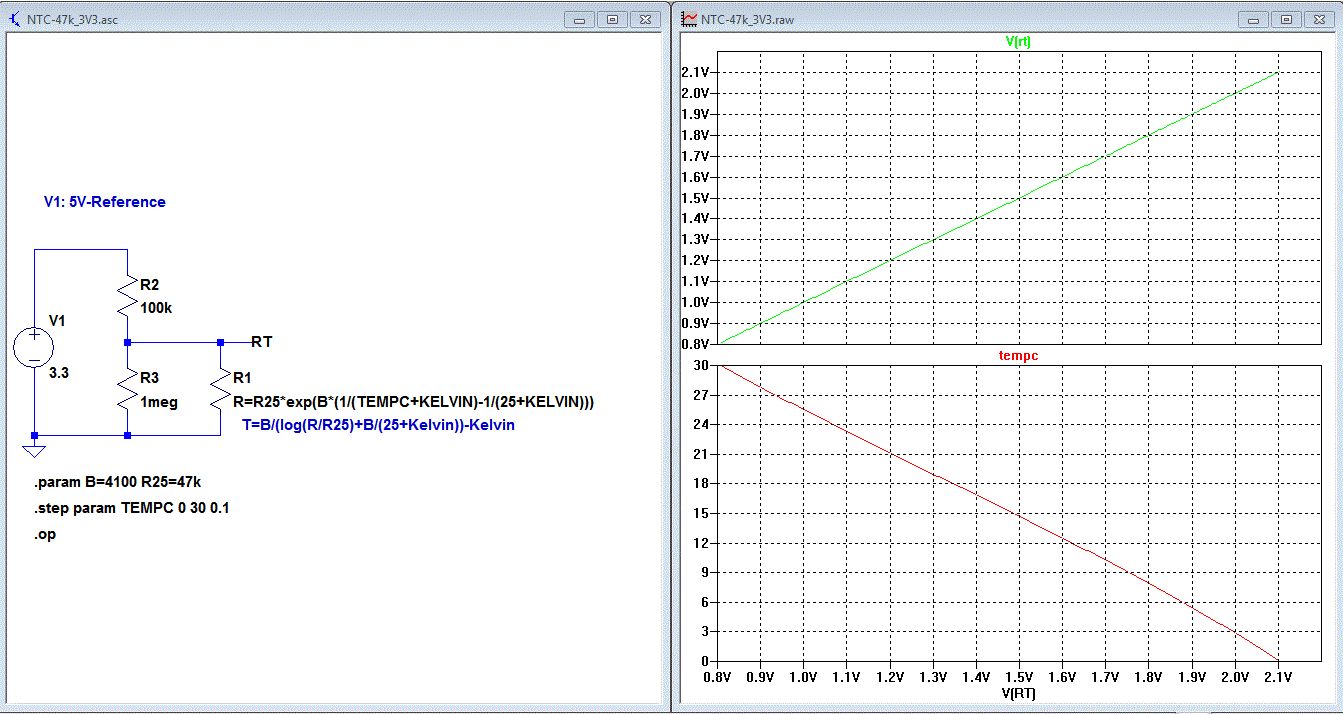The width and height of the screenshot is (1343, 714).
Task: Click the R1 thermistor resistor symbol
Action: (220, 389)
